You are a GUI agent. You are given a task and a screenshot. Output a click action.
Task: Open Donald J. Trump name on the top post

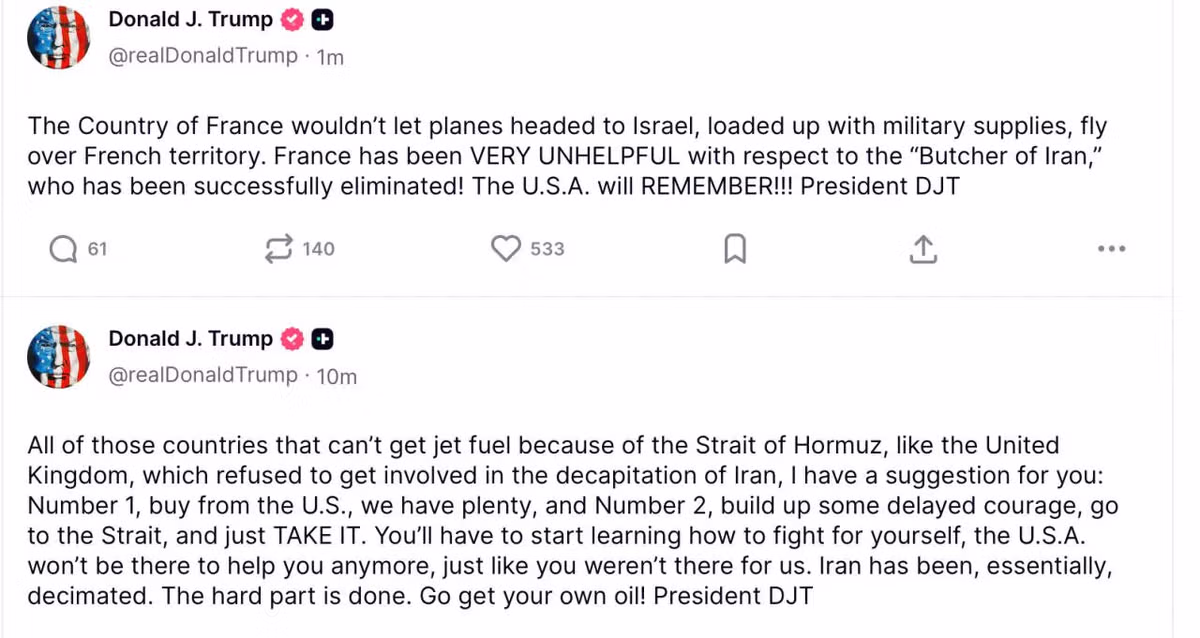pos(190,19)
